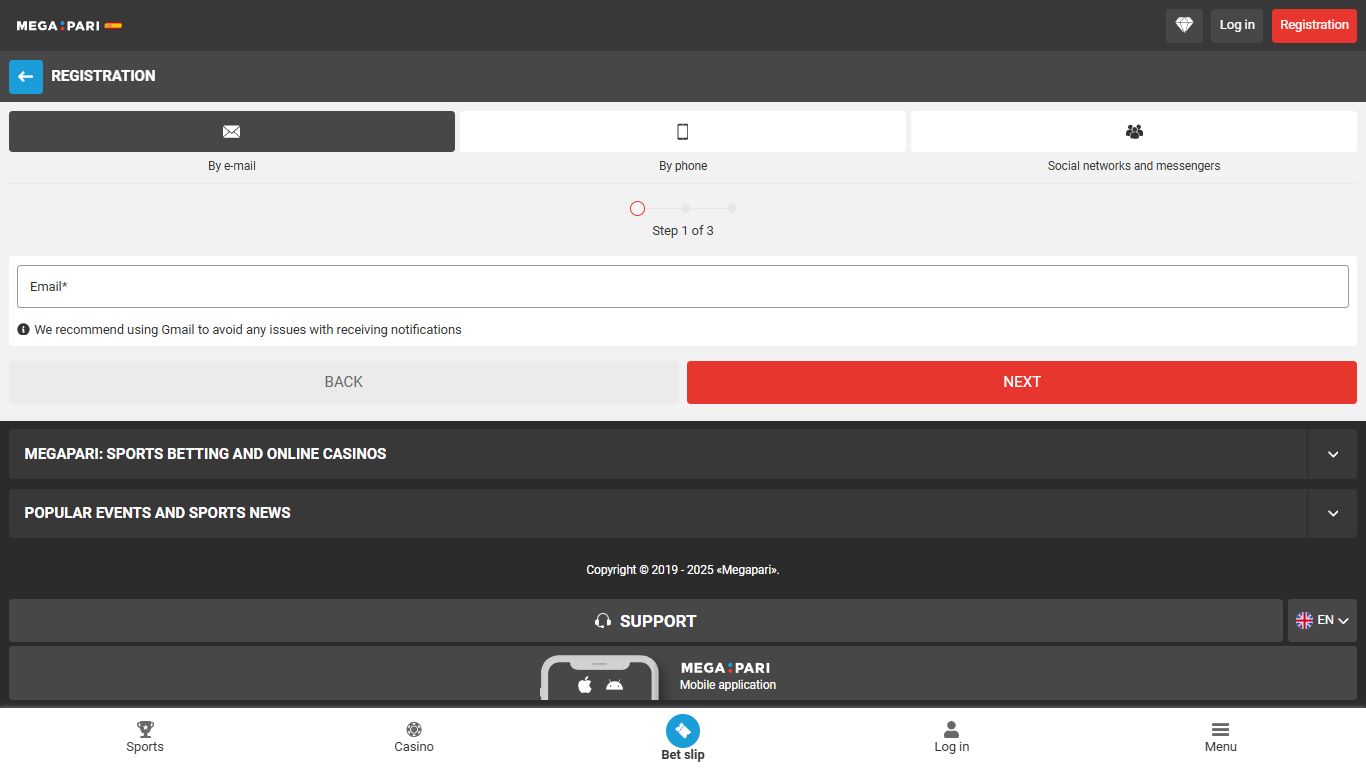The width and height of the screenshot is (1366, 768).
Task: Click the Apple icon on phone graphic
Action: (x=585, y=685)
